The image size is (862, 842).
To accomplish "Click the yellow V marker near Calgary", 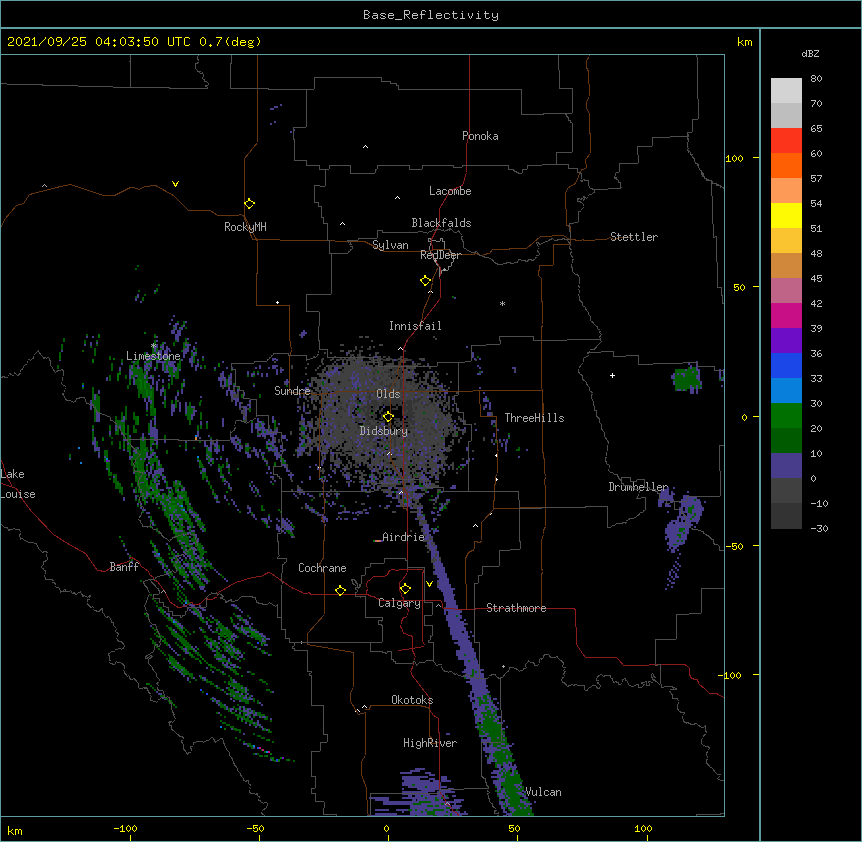I will click(x=429, y=584).
